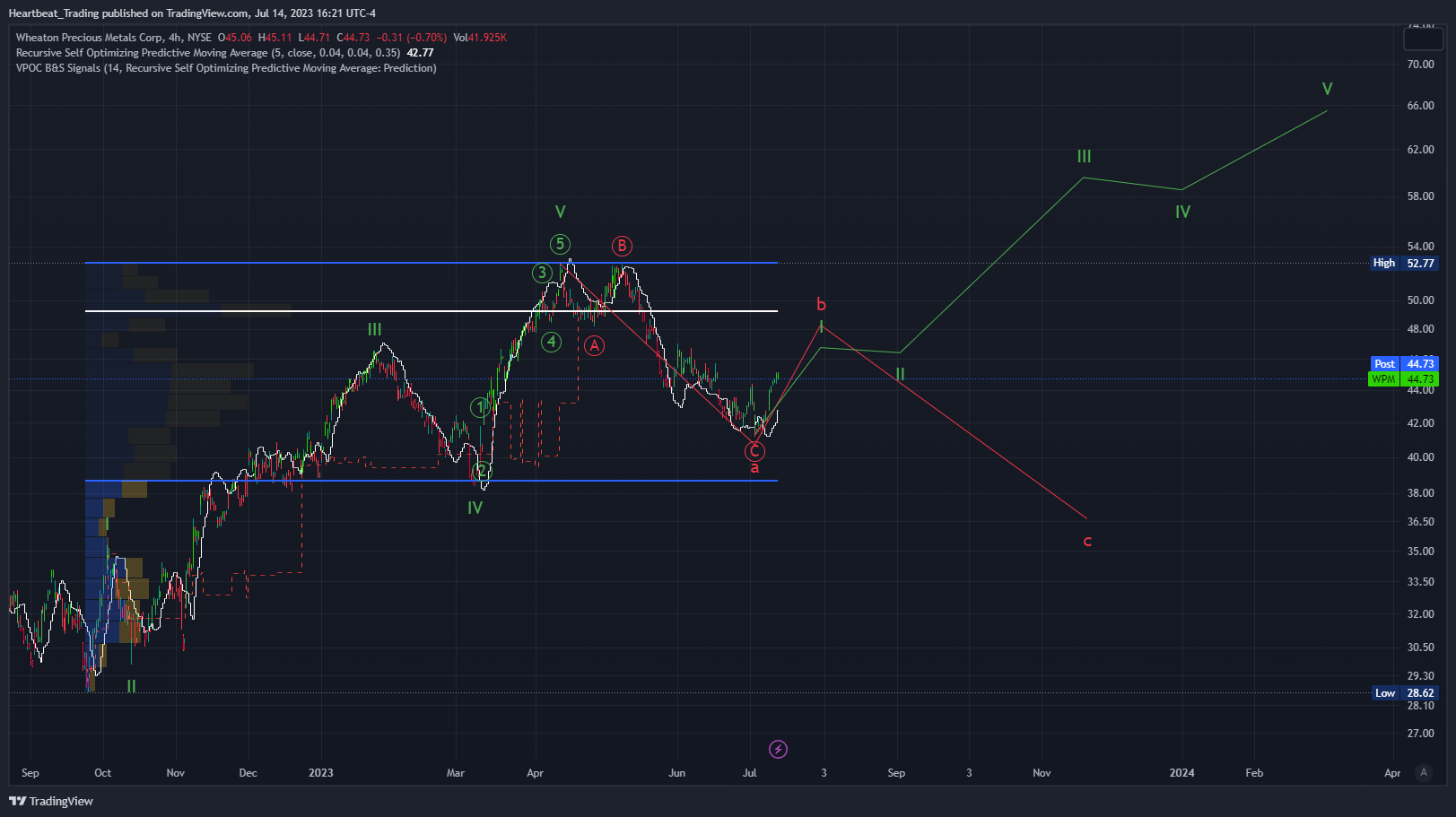Click the dark badge above the price scale
This screenshot has width=1456, height=817.
pos(1423,39)
